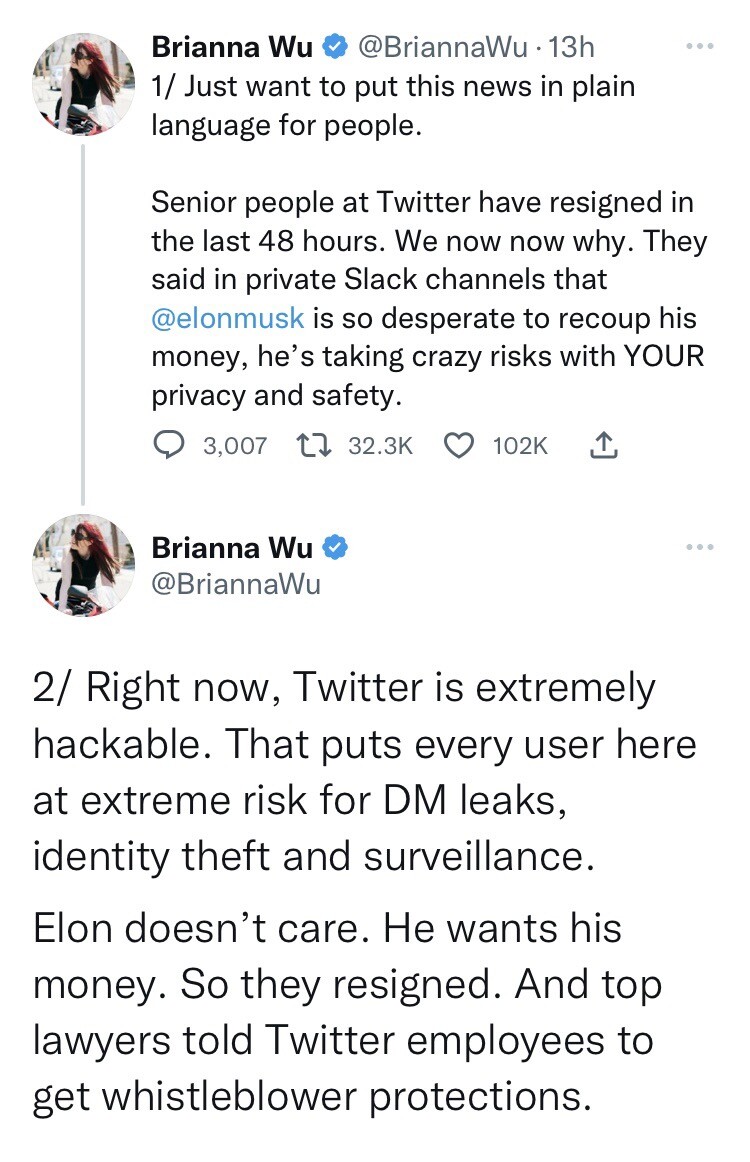
Task: Click the 13h timestamp link
Action: click(x=573, y=47)
